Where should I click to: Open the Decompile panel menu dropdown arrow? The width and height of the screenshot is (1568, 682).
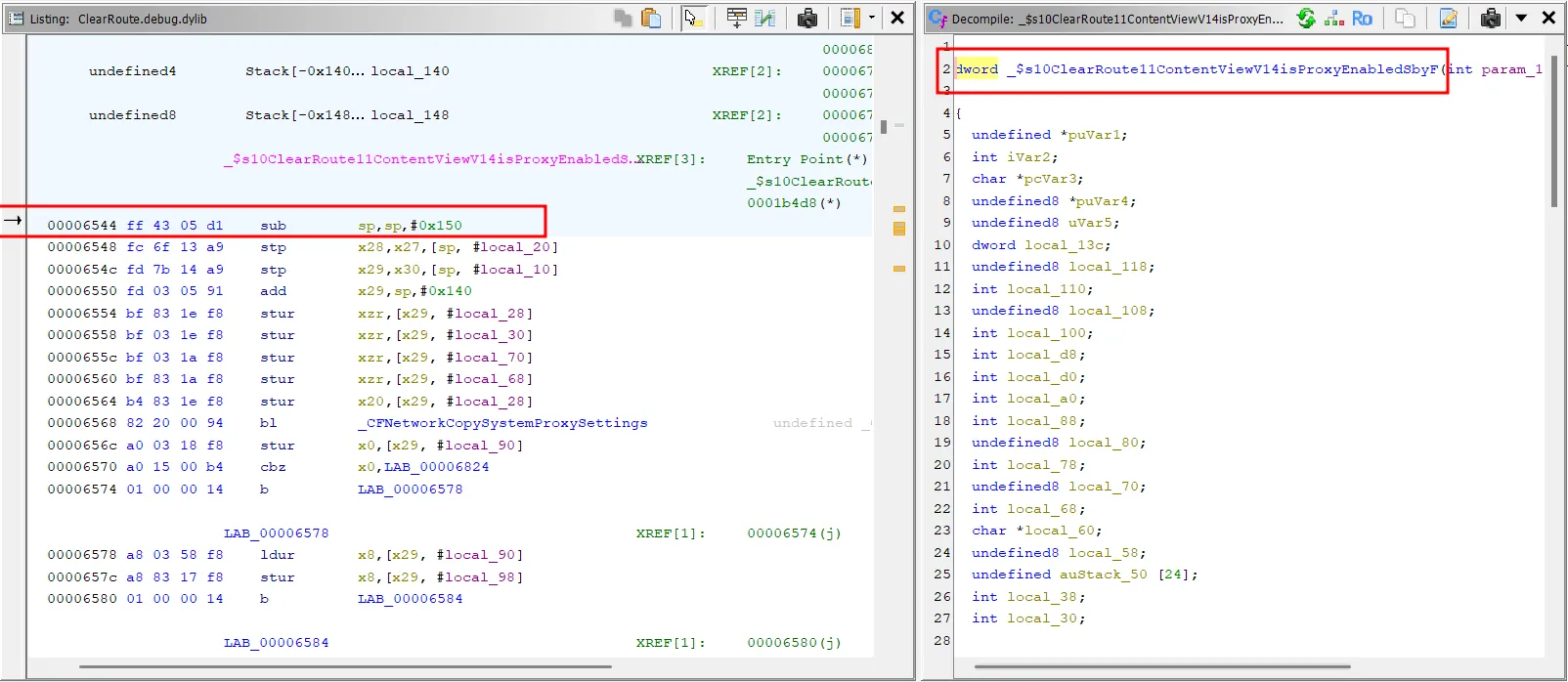pyautogui.click(x=1521, y=18)
